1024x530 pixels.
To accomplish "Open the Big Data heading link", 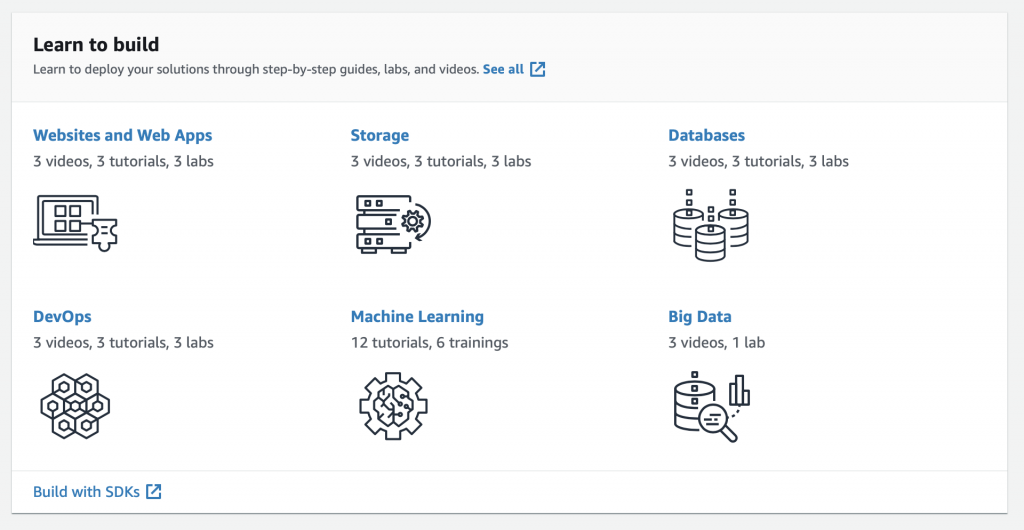I will pyautogui.click(x=699, y=317).
